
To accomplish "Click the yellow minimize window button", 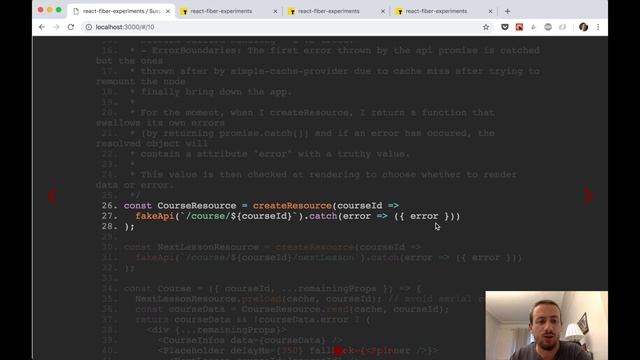I will (x=49, y=10).
